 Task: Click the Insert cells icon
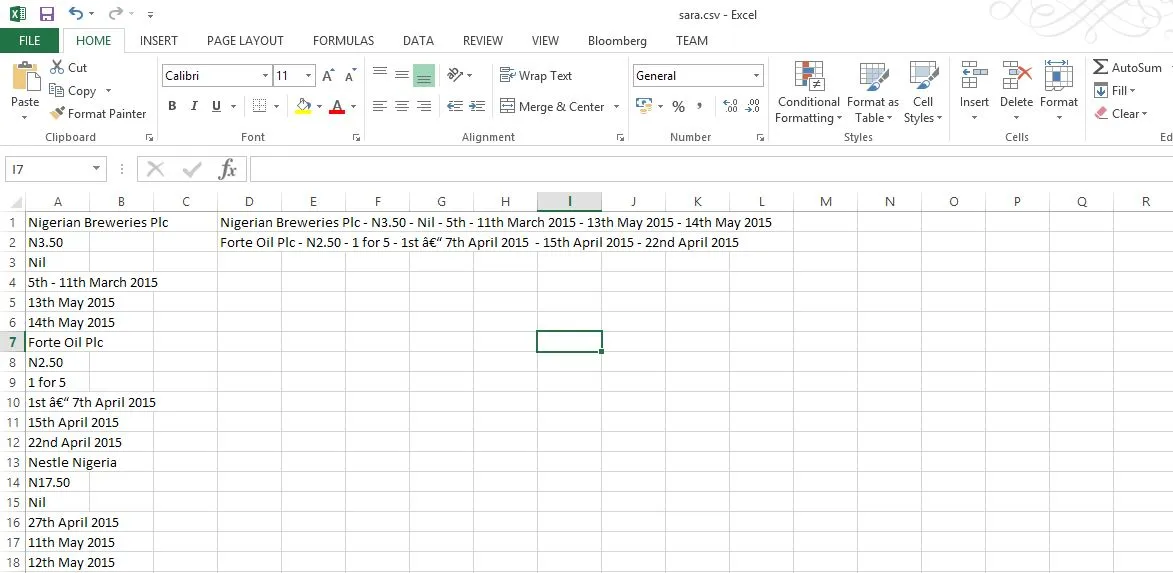pyautogui.click(x=974, y=76)
